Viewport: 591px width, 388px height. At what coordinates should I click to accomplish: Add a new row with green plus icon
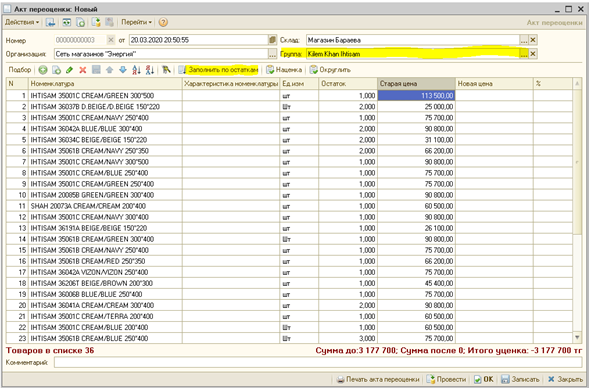43,70
